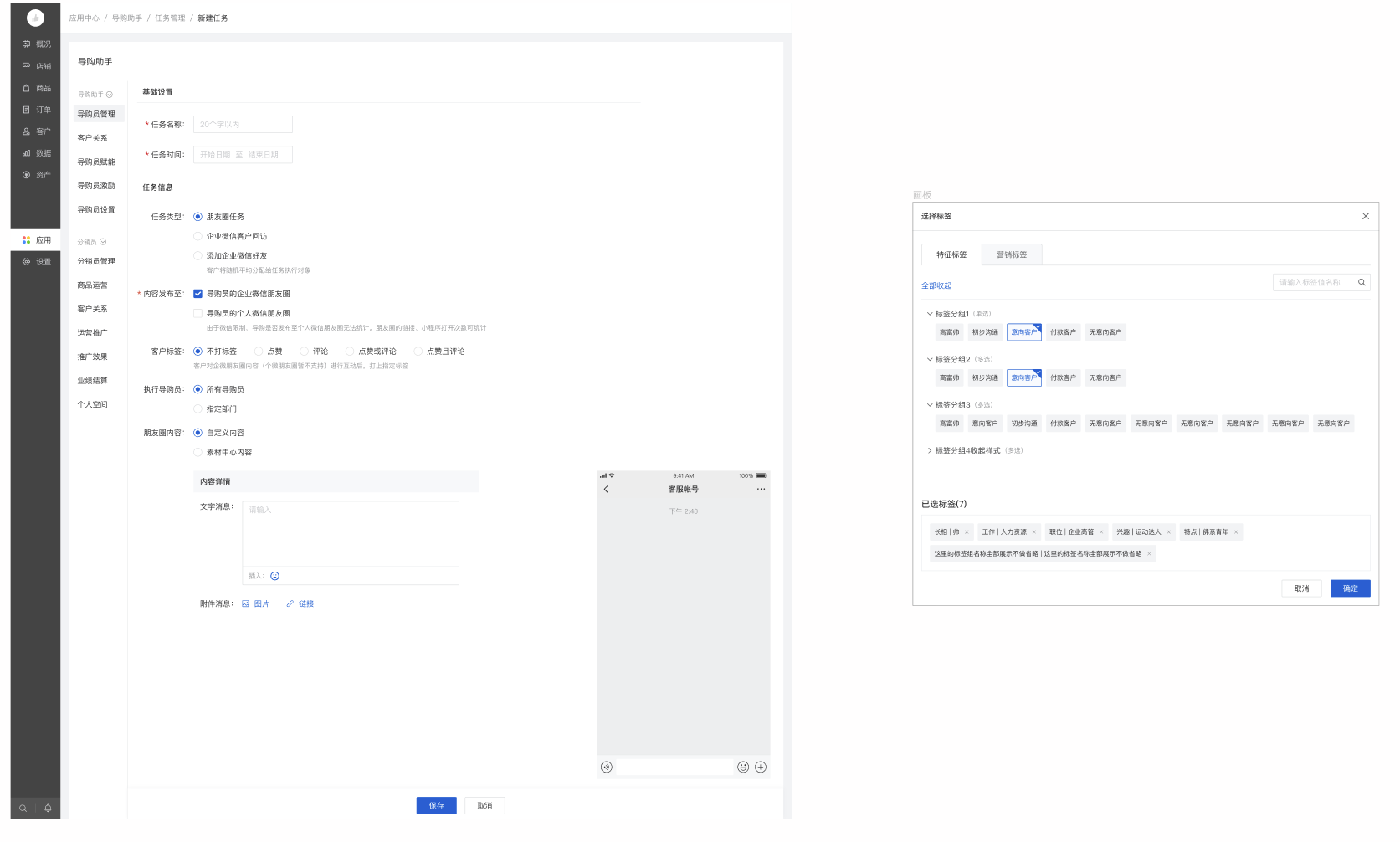Check 导购员的个人微信朋友圈 checkbox
The height and width of the screenshot is (842, 1400).
coord(198,314)
